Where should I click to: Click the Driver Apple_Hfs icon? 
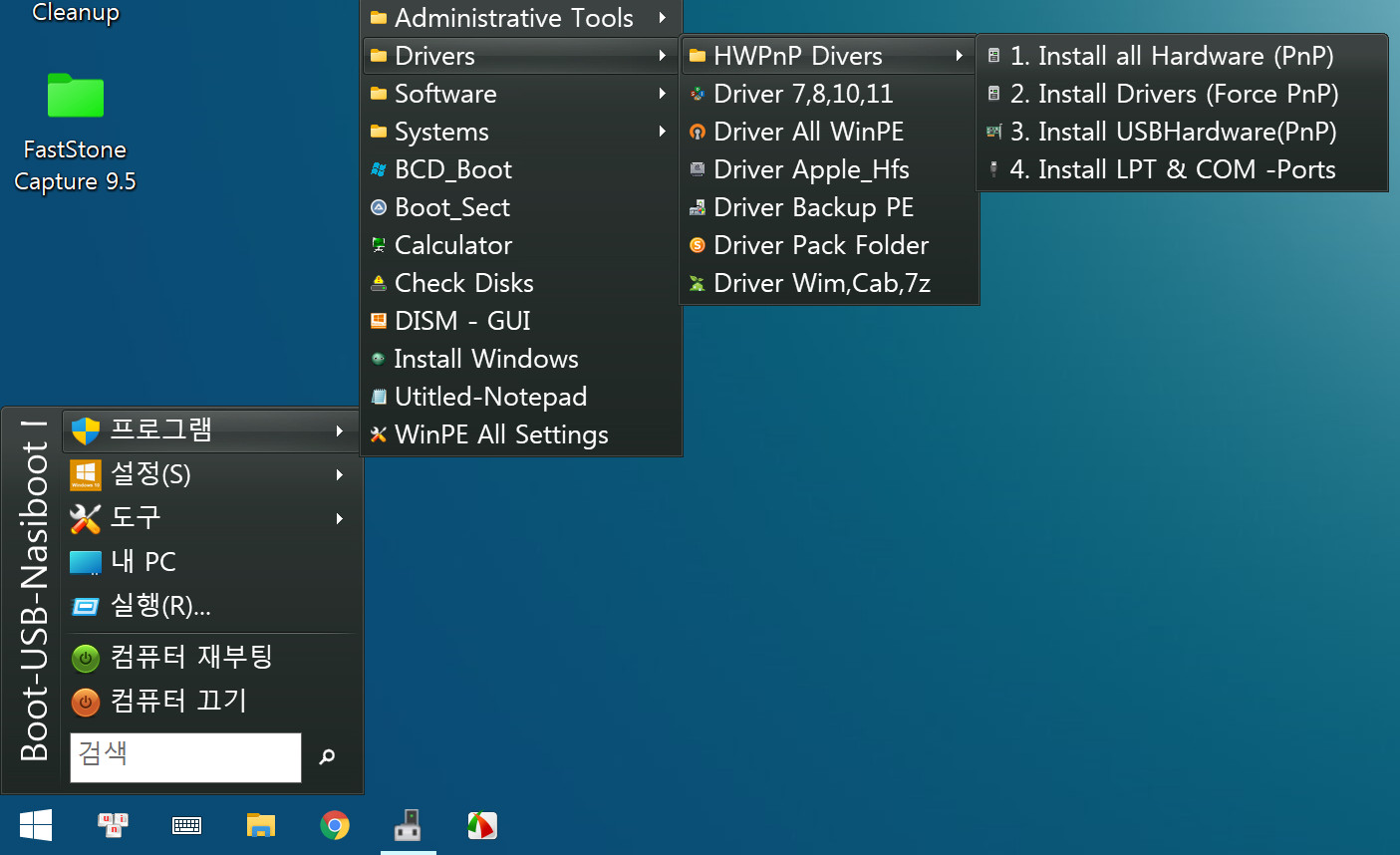pyautogui.click(x=698, y=169)
